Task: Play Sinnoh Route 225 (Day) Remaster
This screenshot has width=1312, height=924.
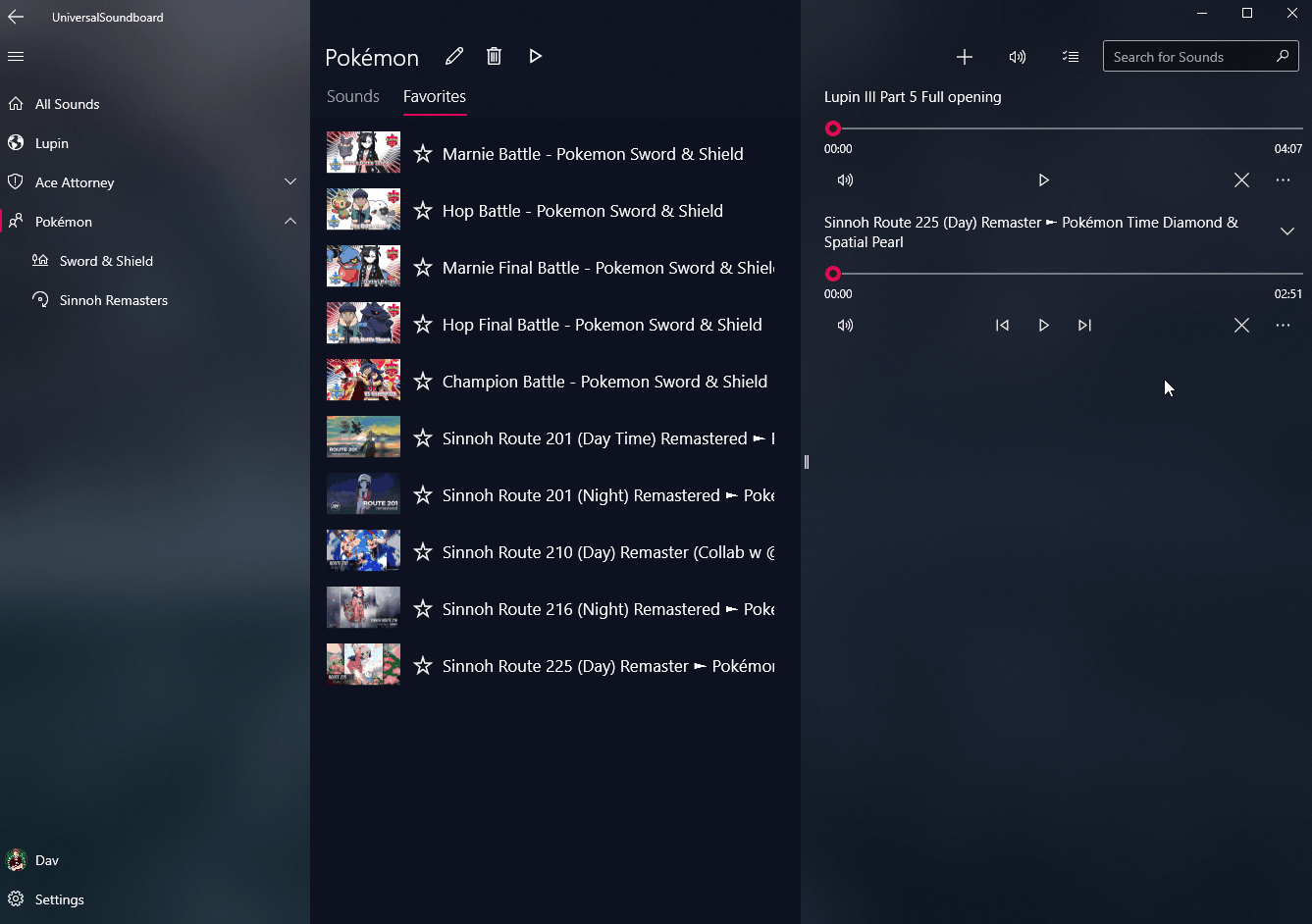Action: point(1043,326)
